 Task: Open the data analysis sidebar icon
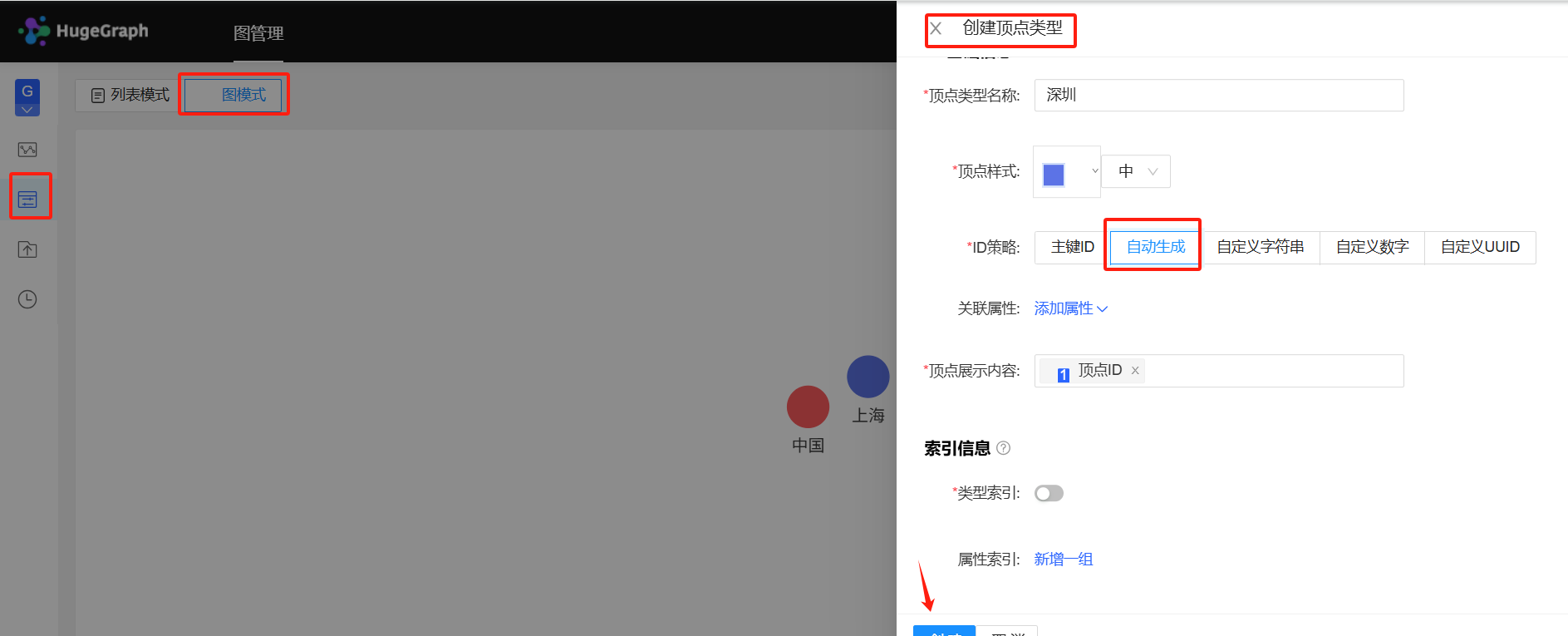[27, 150]
